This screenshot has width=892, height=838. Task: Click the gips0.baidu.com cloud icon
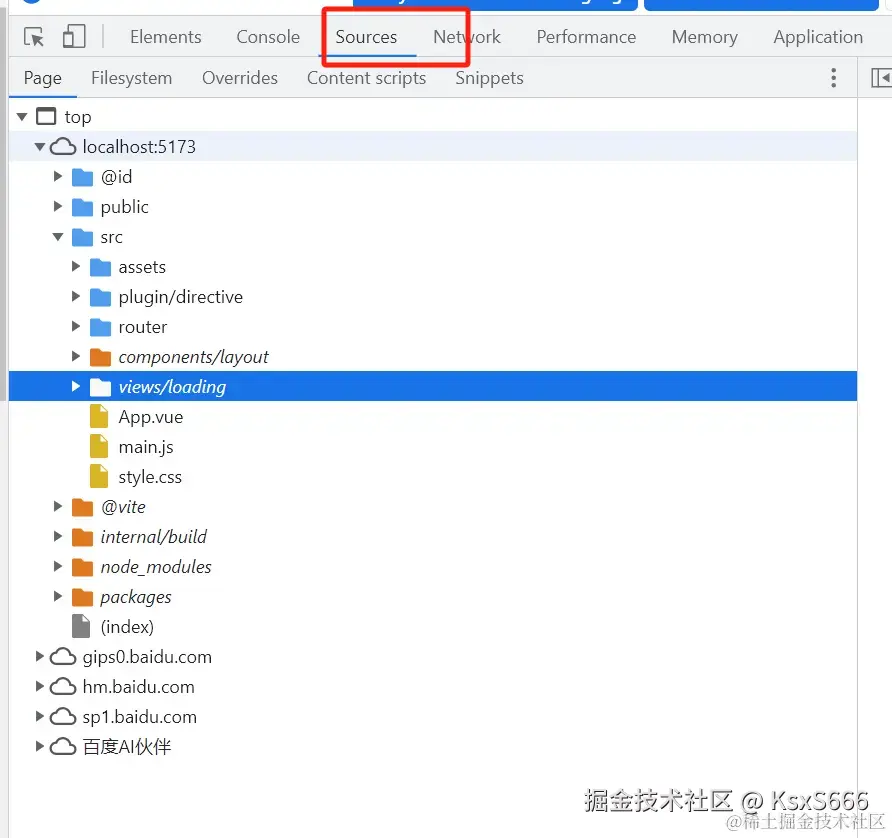[x=63, y=657]
